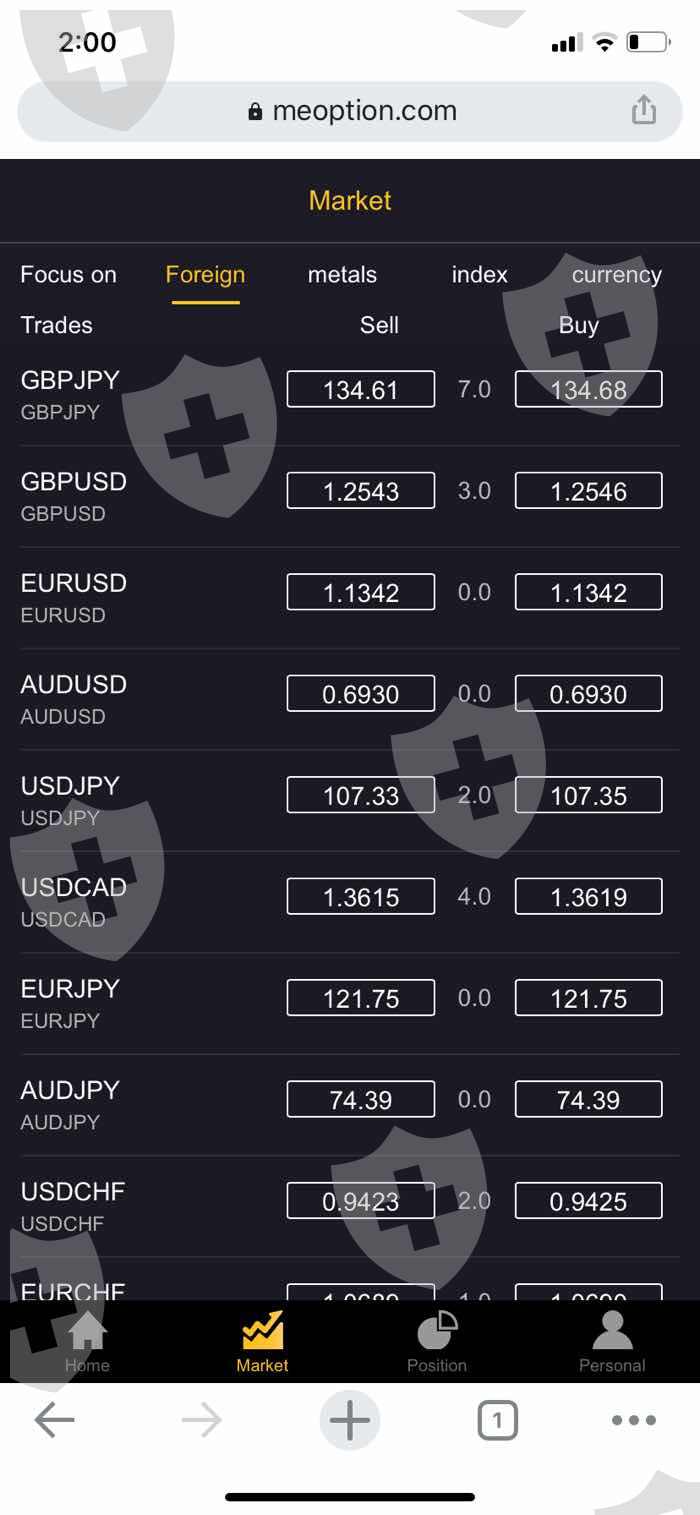
Task: Tap GBPJPY sell price 134.61
Action: (x=361, y=389)
